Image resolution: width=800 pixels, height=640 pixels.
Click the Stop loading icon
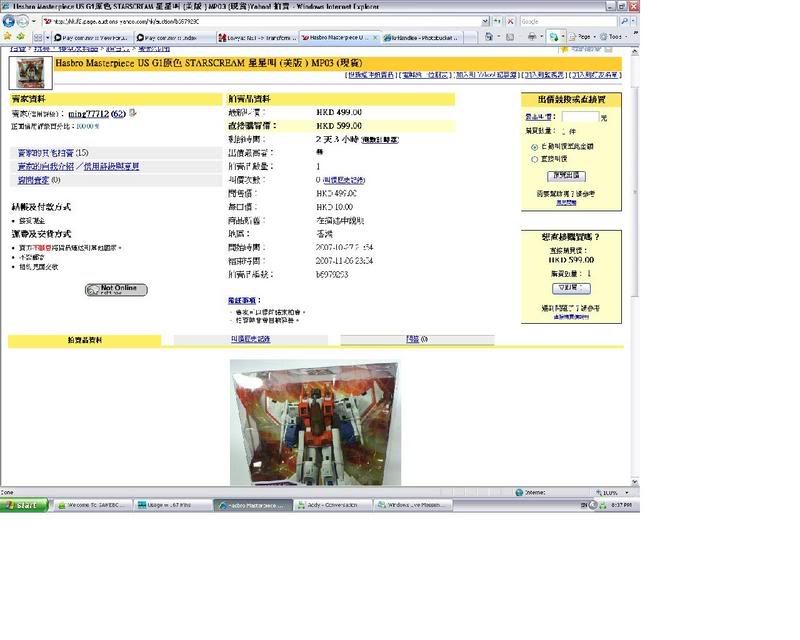(511, 21)
